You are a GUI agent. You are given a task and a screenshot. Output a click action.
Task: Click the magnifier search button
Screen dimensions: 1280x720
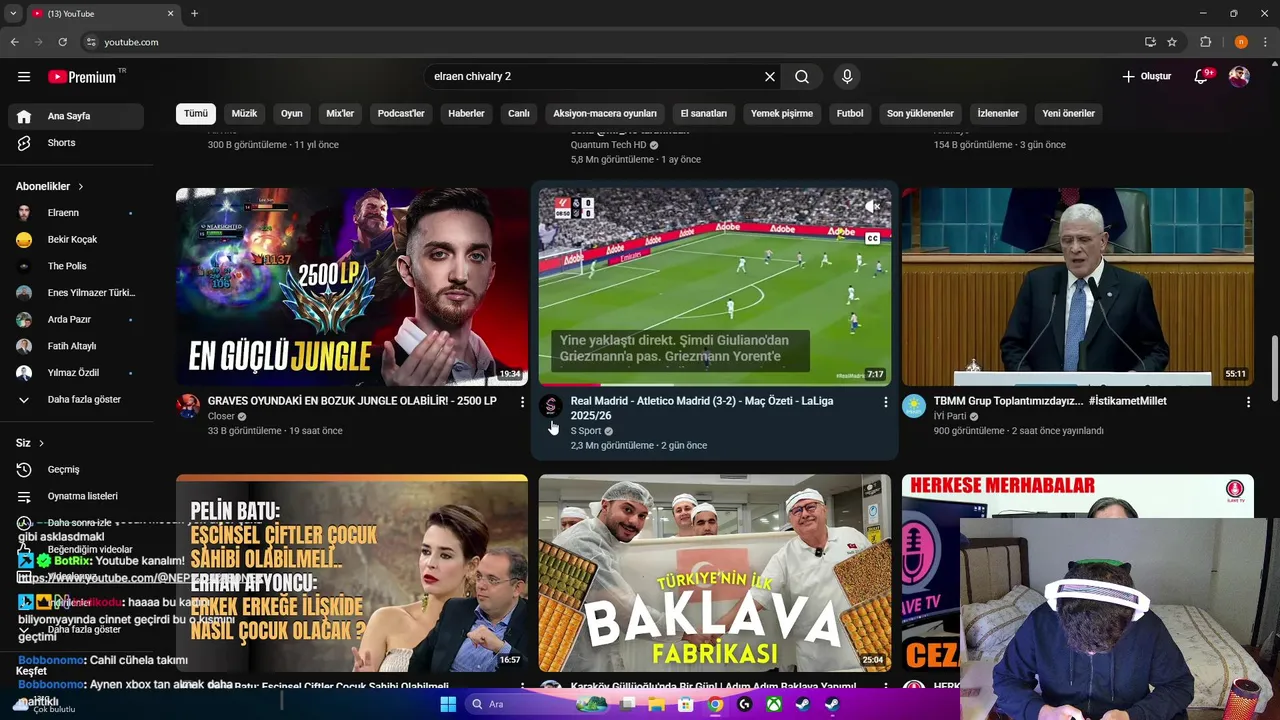point(802,77)
